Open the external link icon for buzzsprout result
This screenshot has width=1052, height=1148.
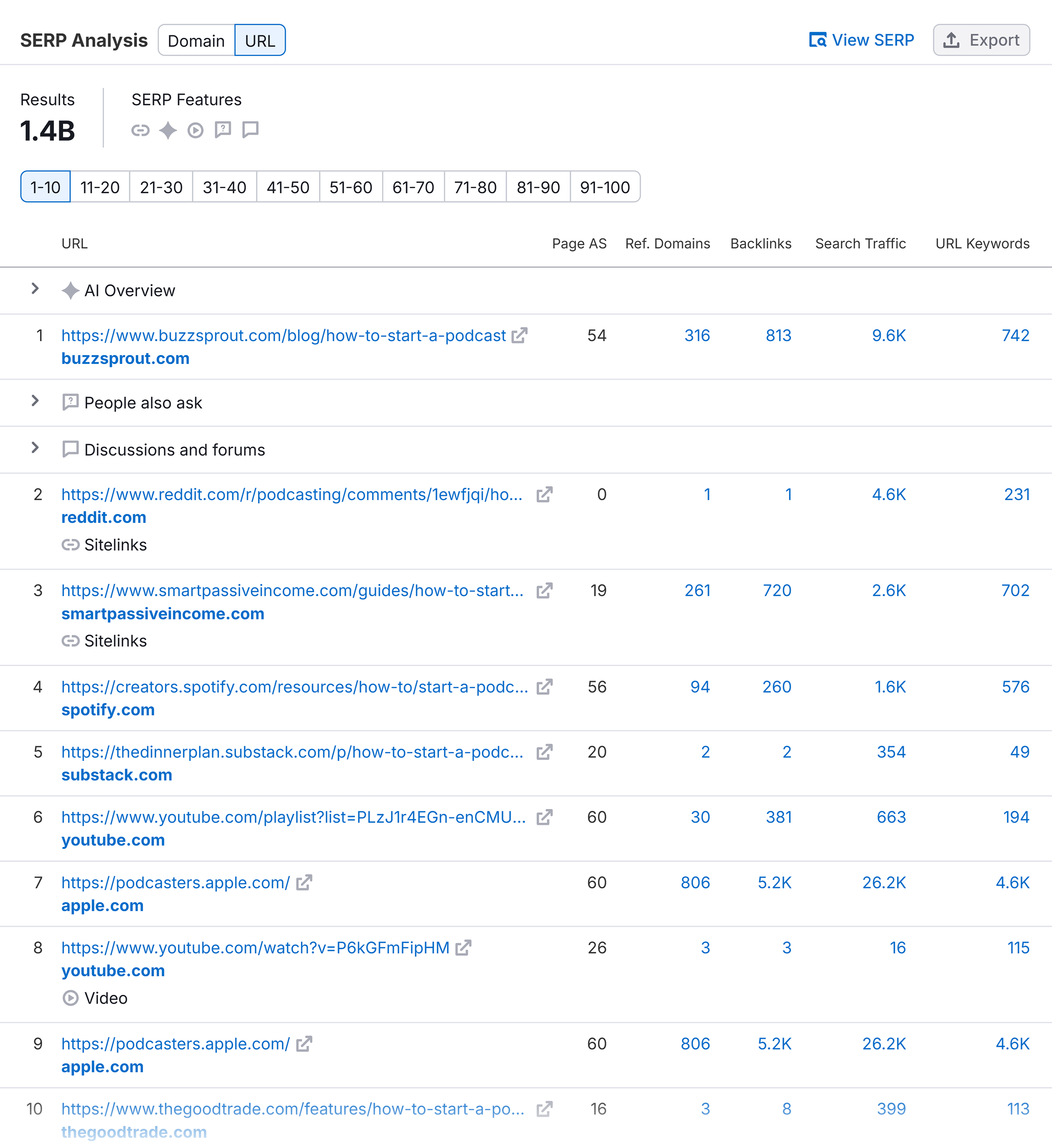click(519, 335)
